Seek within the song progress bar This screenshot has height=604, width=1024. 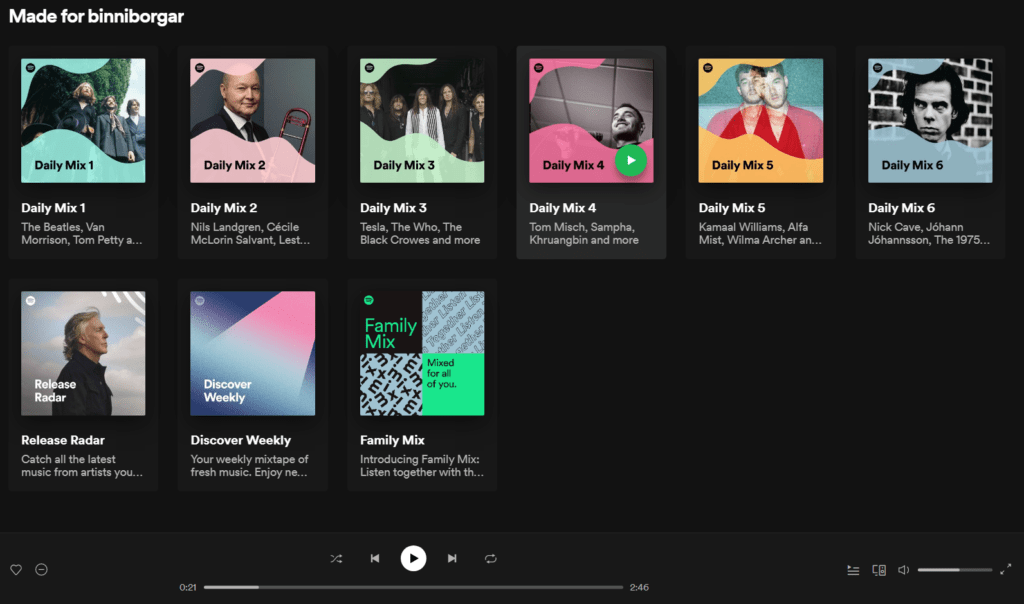coord(413,587)
